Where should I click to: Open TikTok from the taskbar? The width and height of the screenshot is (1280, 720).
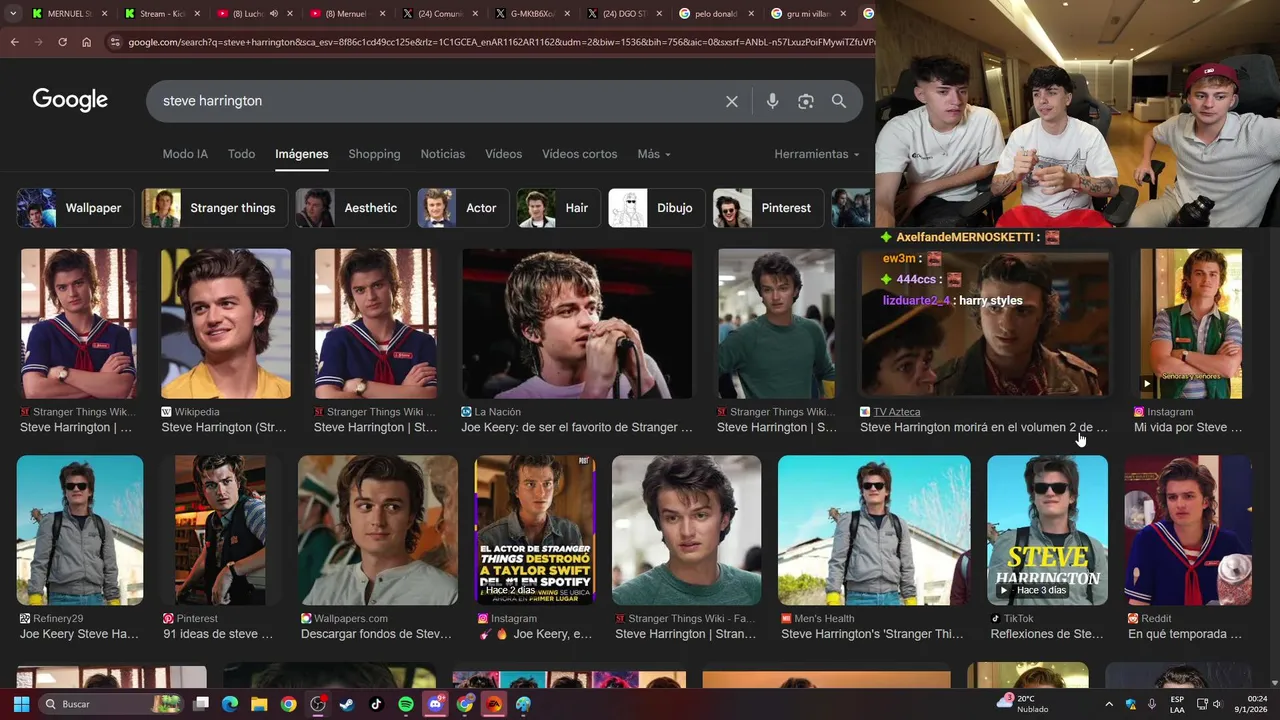(376, 704)
